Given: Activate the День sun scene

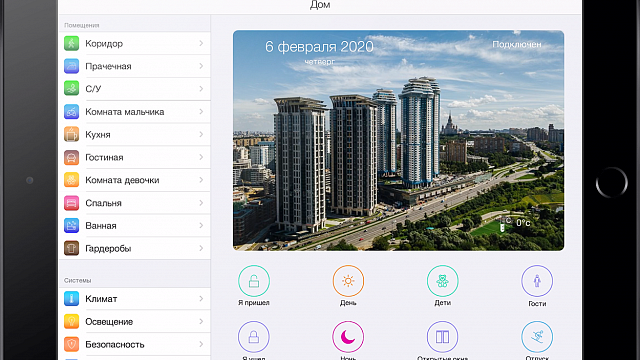Looking at the screenshot, I should [x=348, y=281].
